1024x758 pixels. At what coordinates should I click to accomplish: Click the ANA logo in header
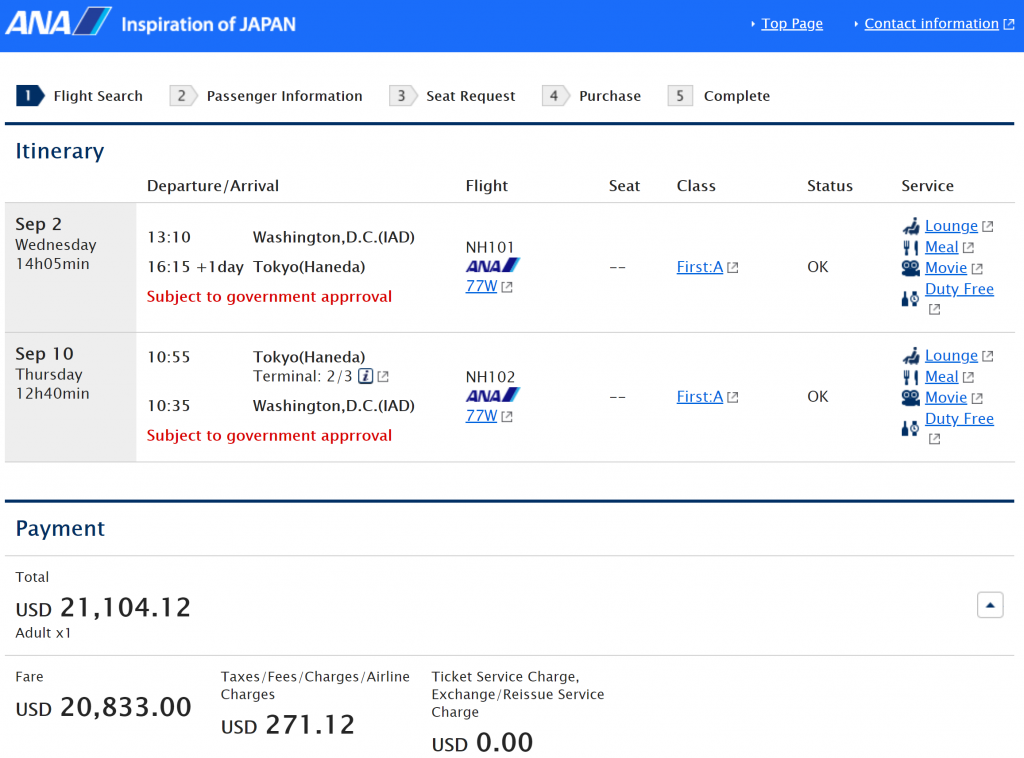pos(58,22)
